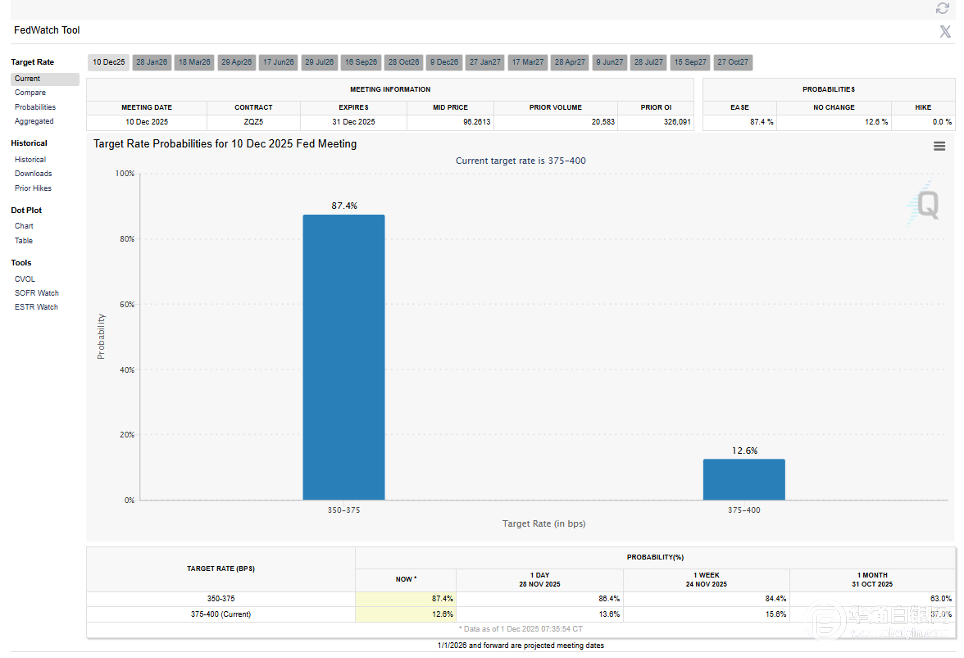The height and width of the screenshot is (658, 964).
Task: Open the 27 Oct27 meeting tab
Action: pos(733,62)
